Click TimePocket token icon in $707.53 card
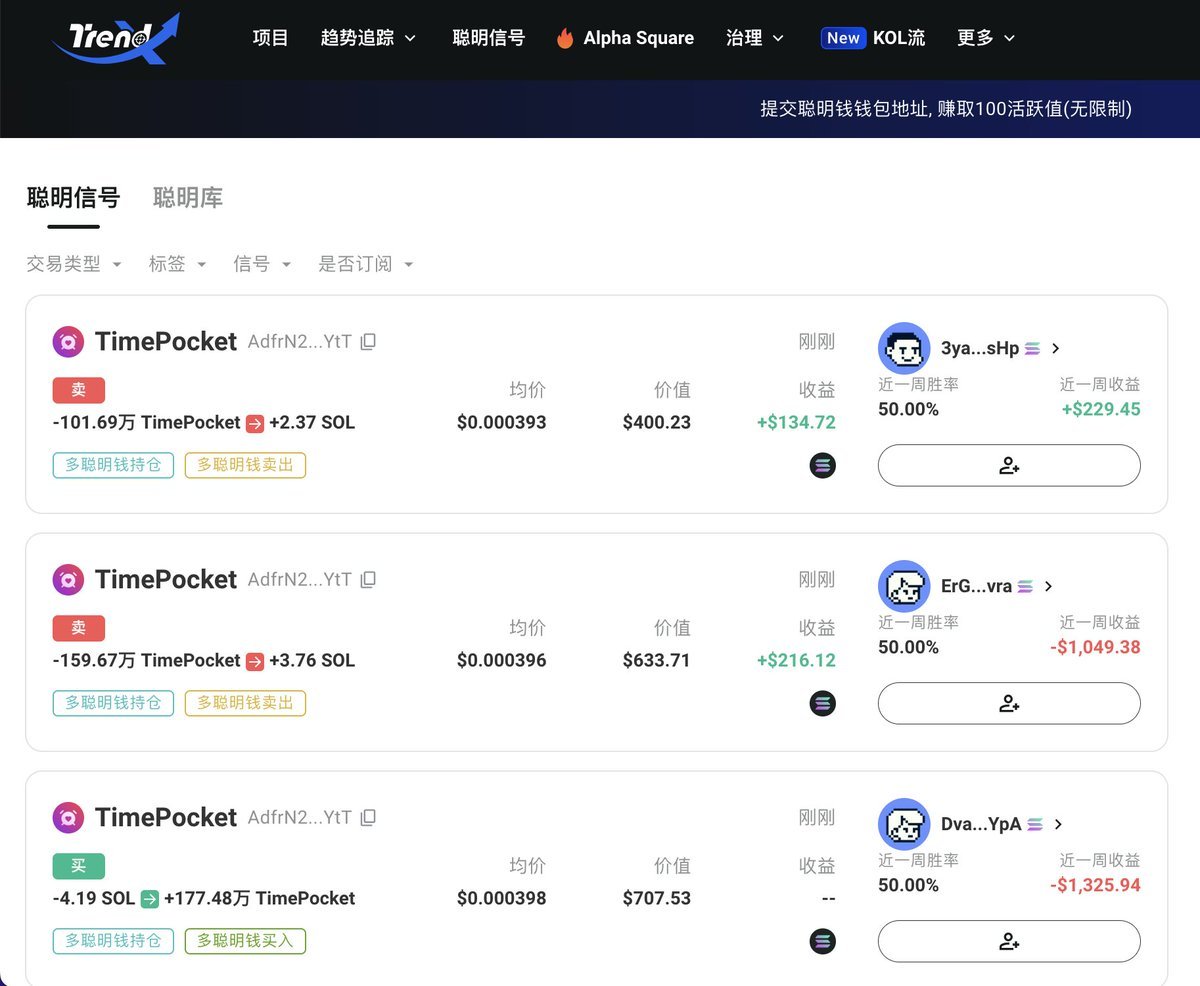The image size is (1200, 986). click(x=68, y=818)
